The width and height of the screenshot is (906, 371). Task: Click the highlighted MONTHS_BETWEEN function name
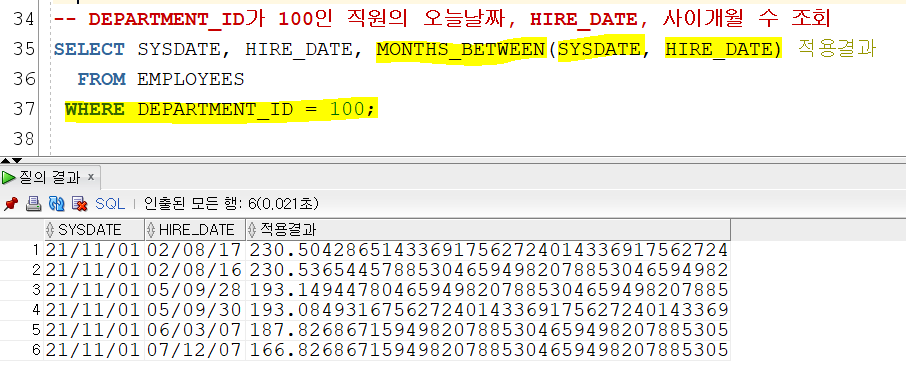tap(461, 49)
